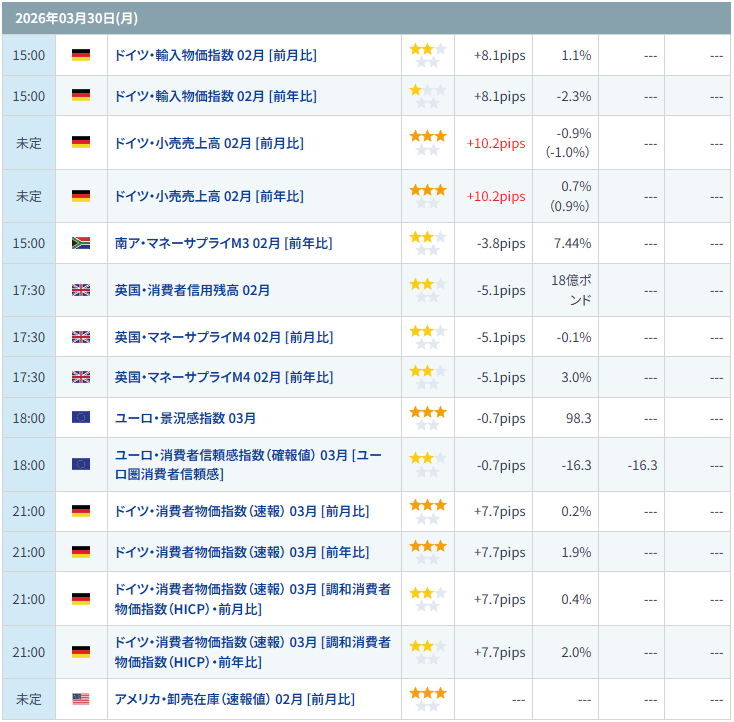
Task: Click star rating for ユーロ・景況感指数 03月
Action: click(427, 418)
